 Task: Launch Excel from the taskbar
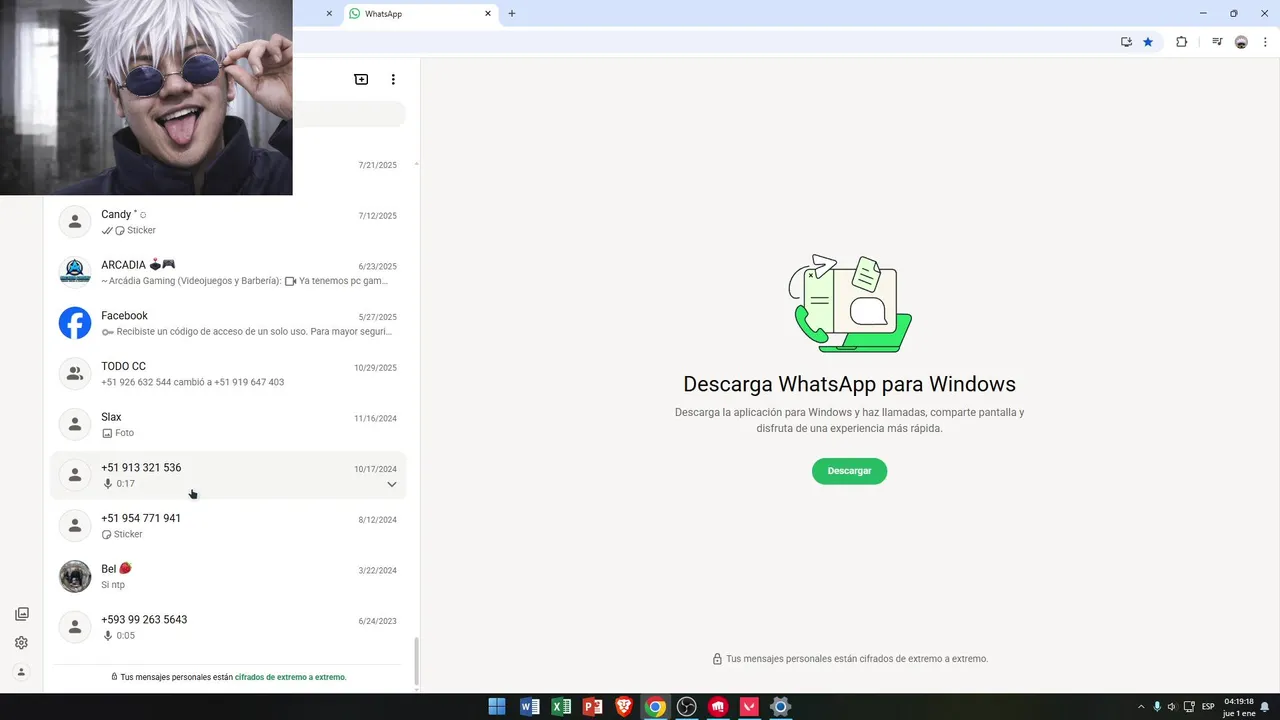coord(562,707)
